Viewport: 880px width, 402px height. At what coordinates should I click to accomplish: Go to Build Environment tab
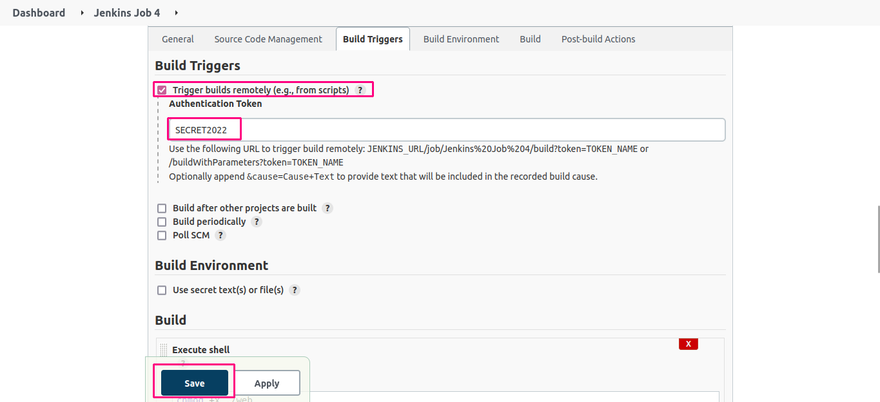[461, 39]
